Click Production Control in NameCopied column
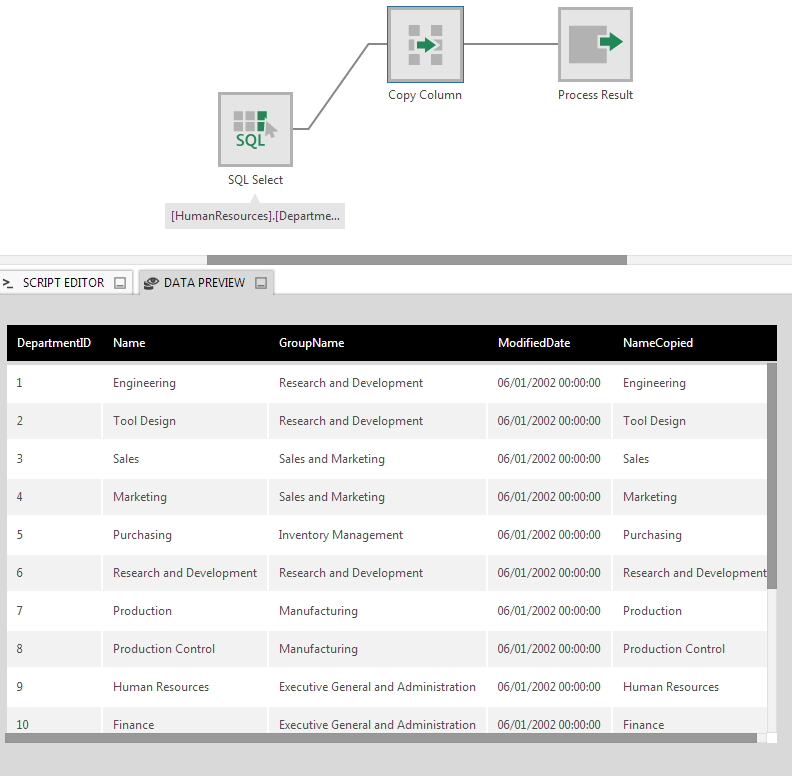The height and width of the screenshot is (776, 792). 690,649
